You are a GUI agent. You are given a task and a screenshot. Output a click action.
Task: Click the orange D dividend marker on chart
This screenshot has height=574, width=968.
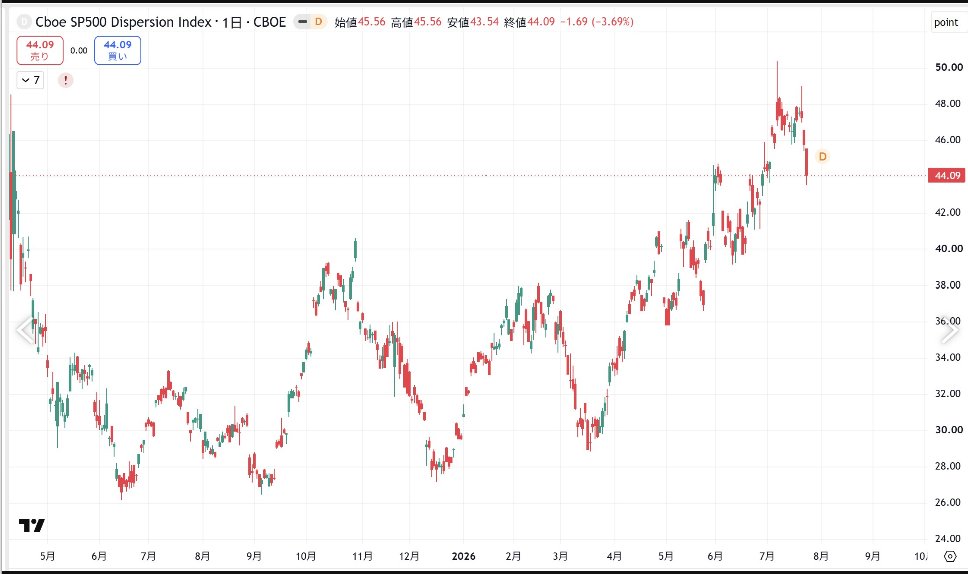point(822,156)
